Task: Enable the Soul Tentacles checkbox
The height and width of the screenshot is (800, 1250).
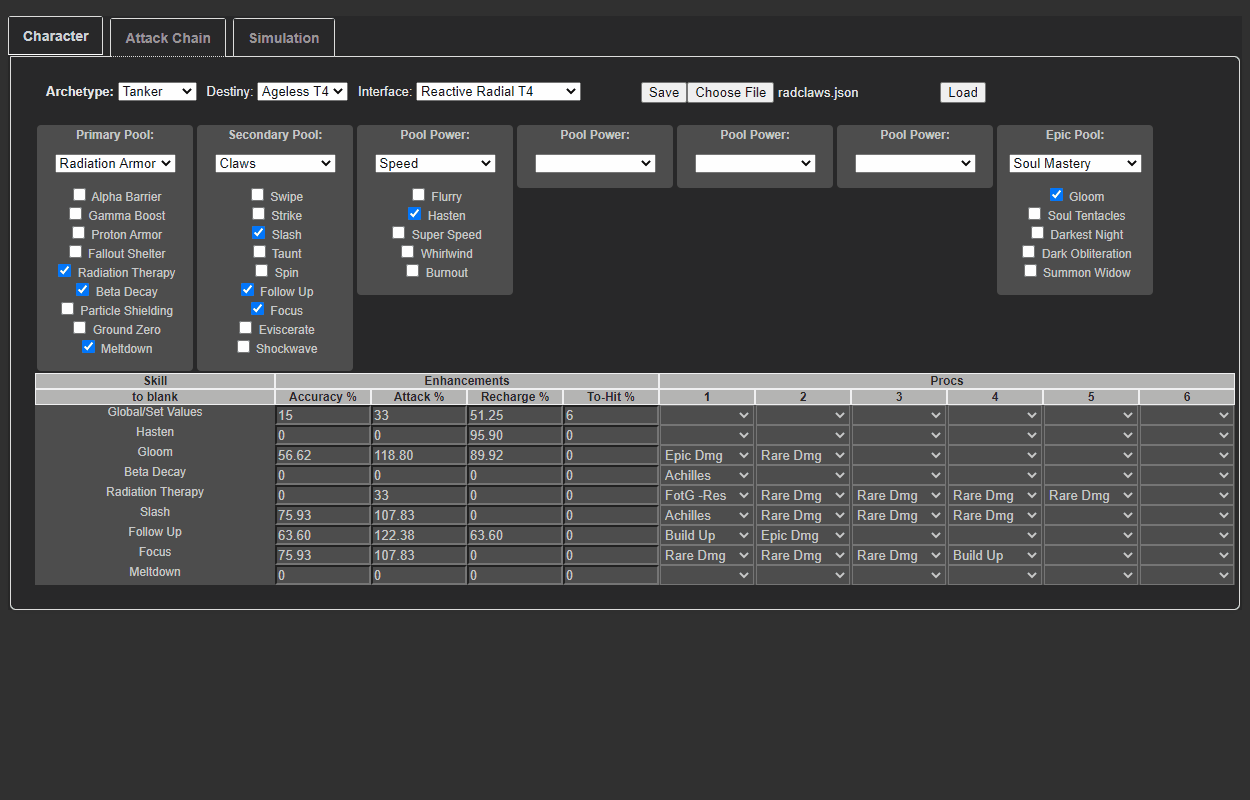Action: click(1035, 214)
